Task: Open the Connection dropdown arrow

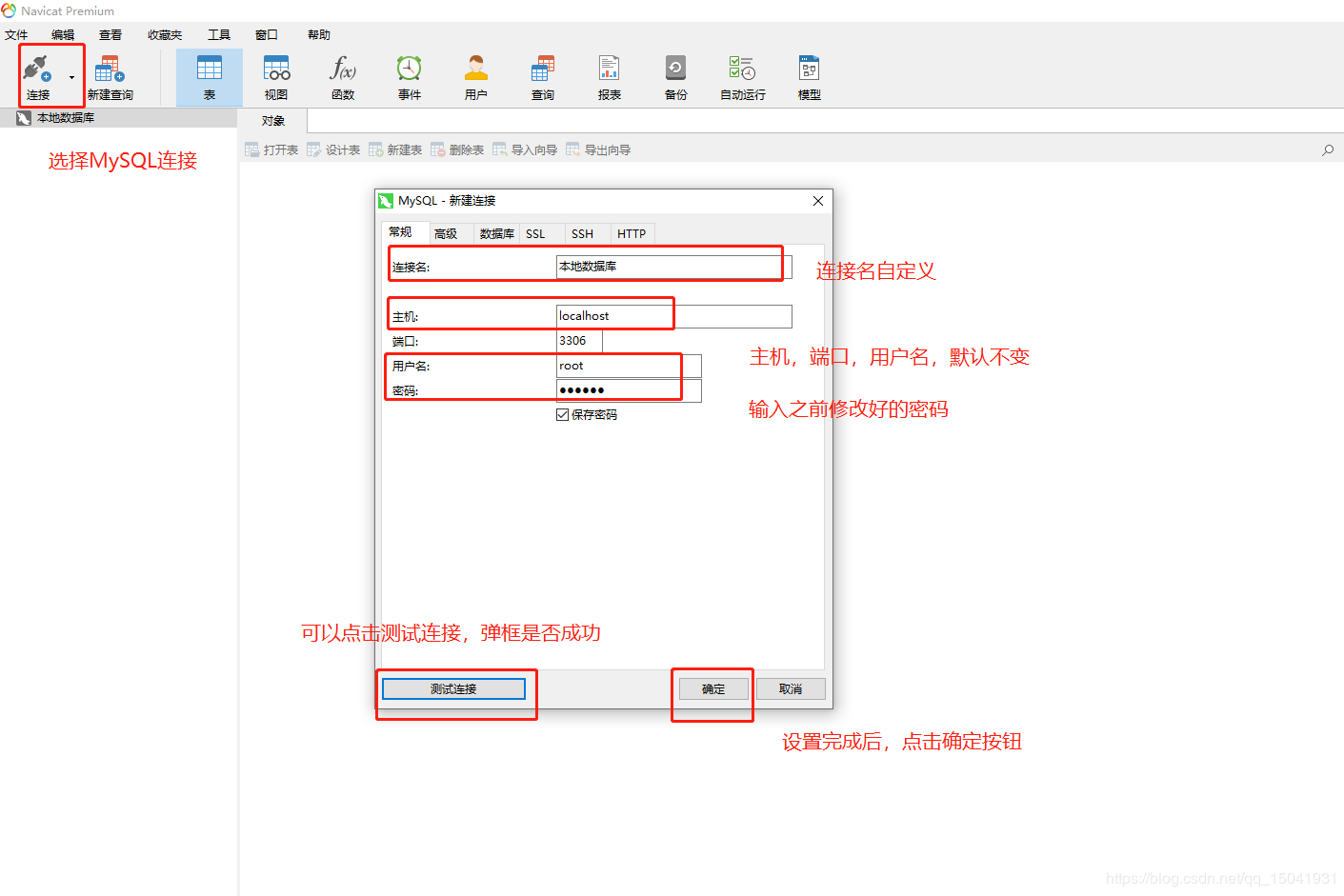Action: [71, 77]
